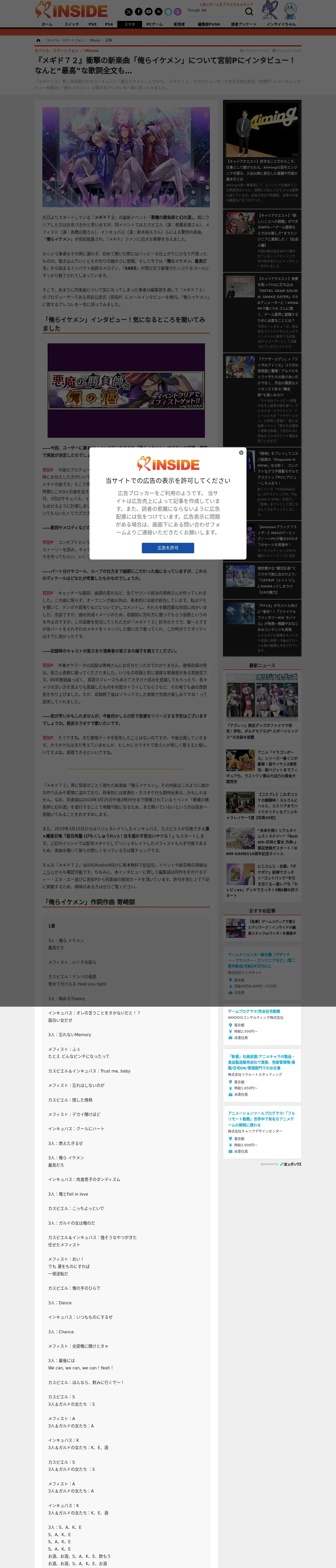Viewport: 336px width, 1568px height.
Task: Open the アナザーエデン×ライザのアトリエ sidebar article
Action: click(x=262, y=399)
